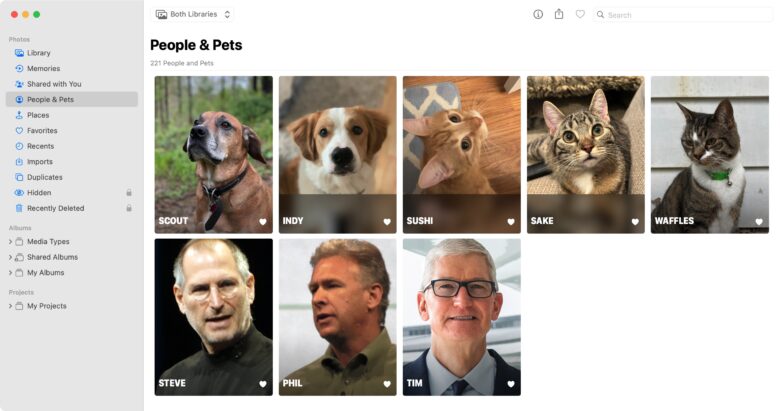Click the Share icon in toolbar
Screen dimensions: 780x411
point(559,15)
